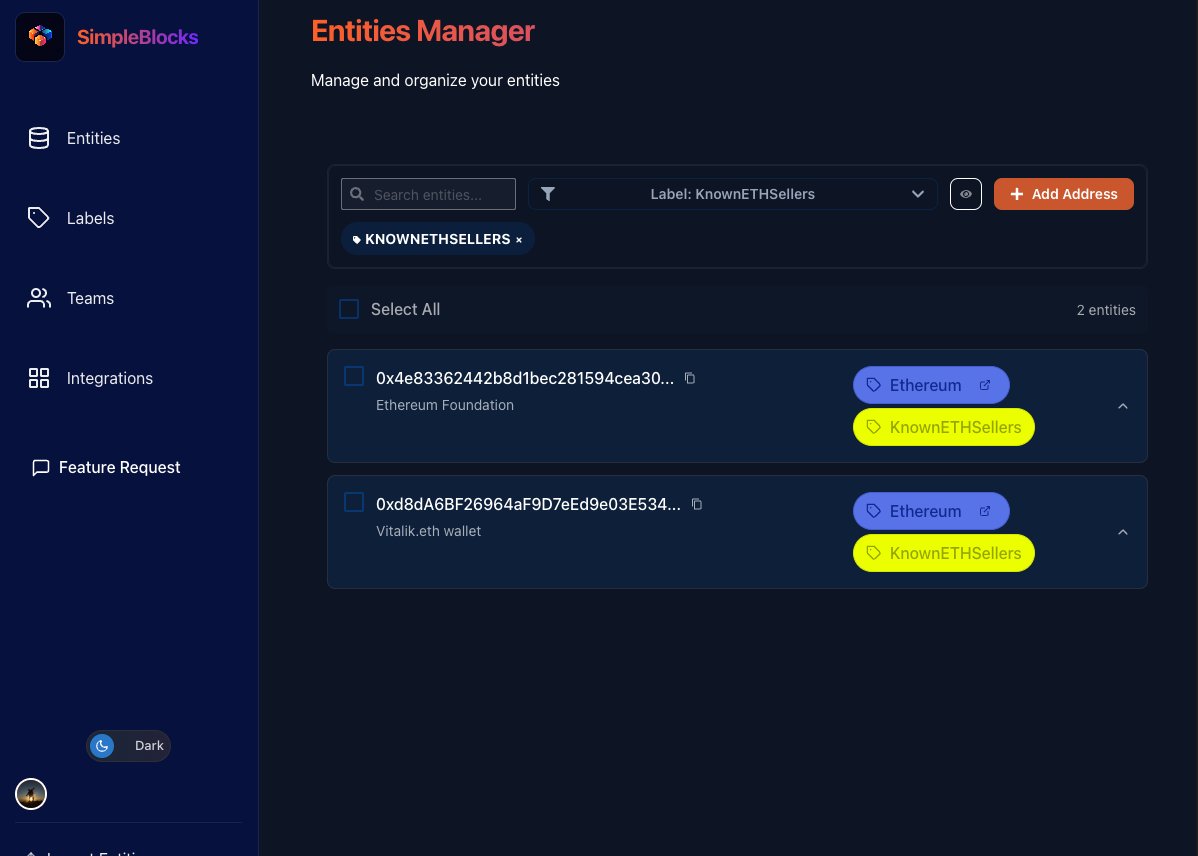The height and width of the screenshot is (856, 1198).
Task: Copy the Vitalik.eth wallet address
Action: (697, 504)
